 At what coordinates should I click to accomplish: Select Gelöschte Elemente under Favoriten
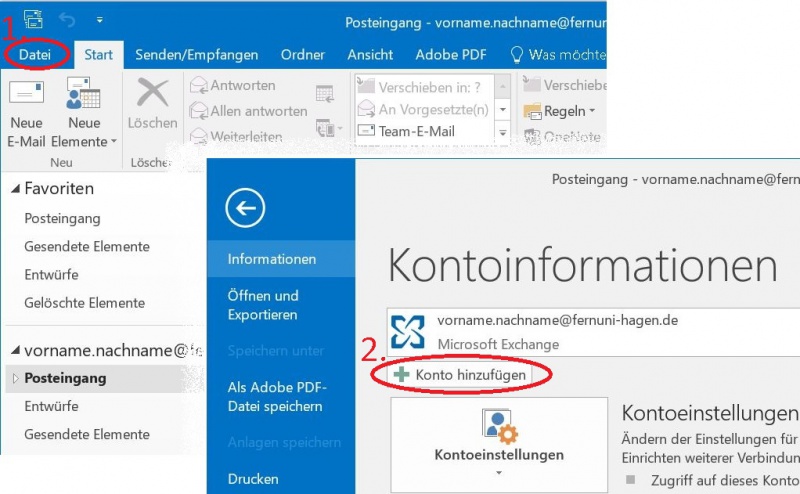point(85,303)
